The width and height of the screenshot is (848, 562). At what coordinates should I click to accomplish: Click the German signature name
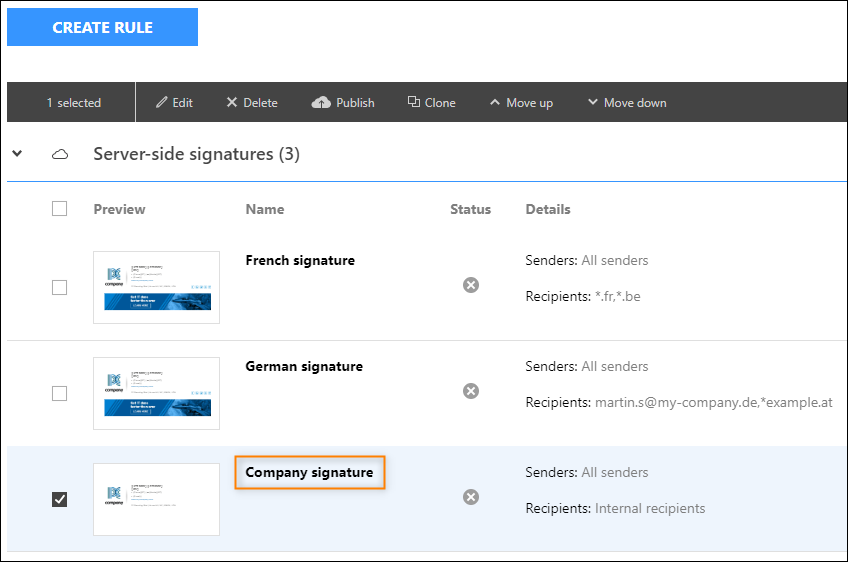pos(304,367)
